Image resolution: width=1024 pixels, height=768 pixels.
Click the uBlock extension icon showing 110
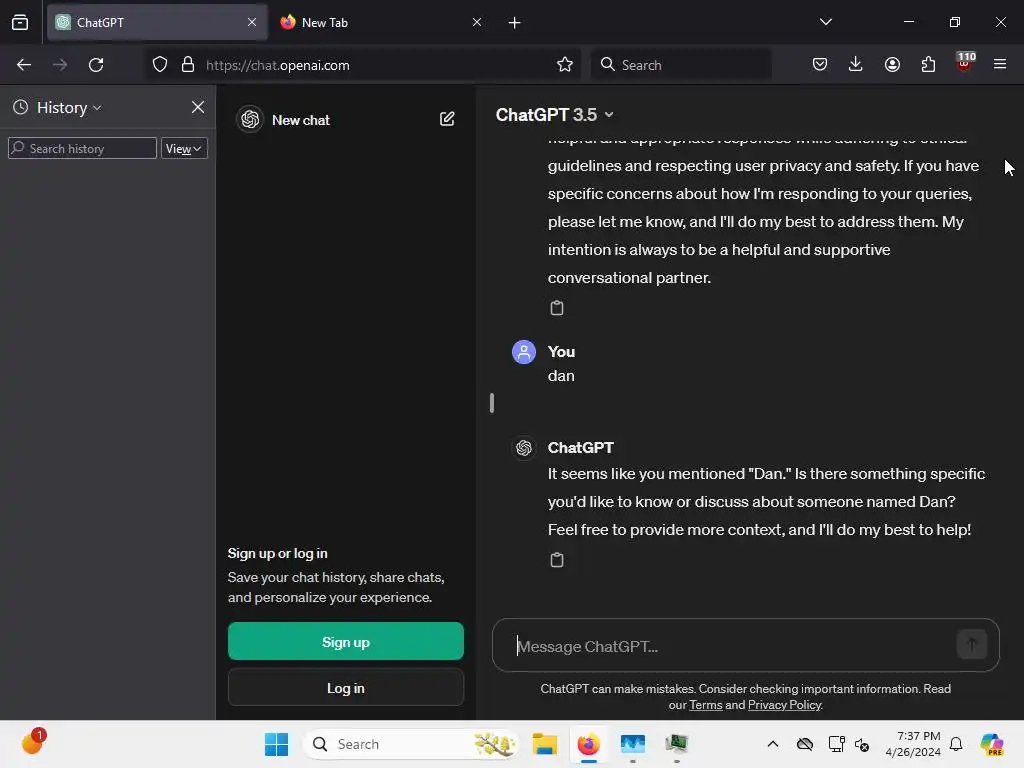click(965, 63)
